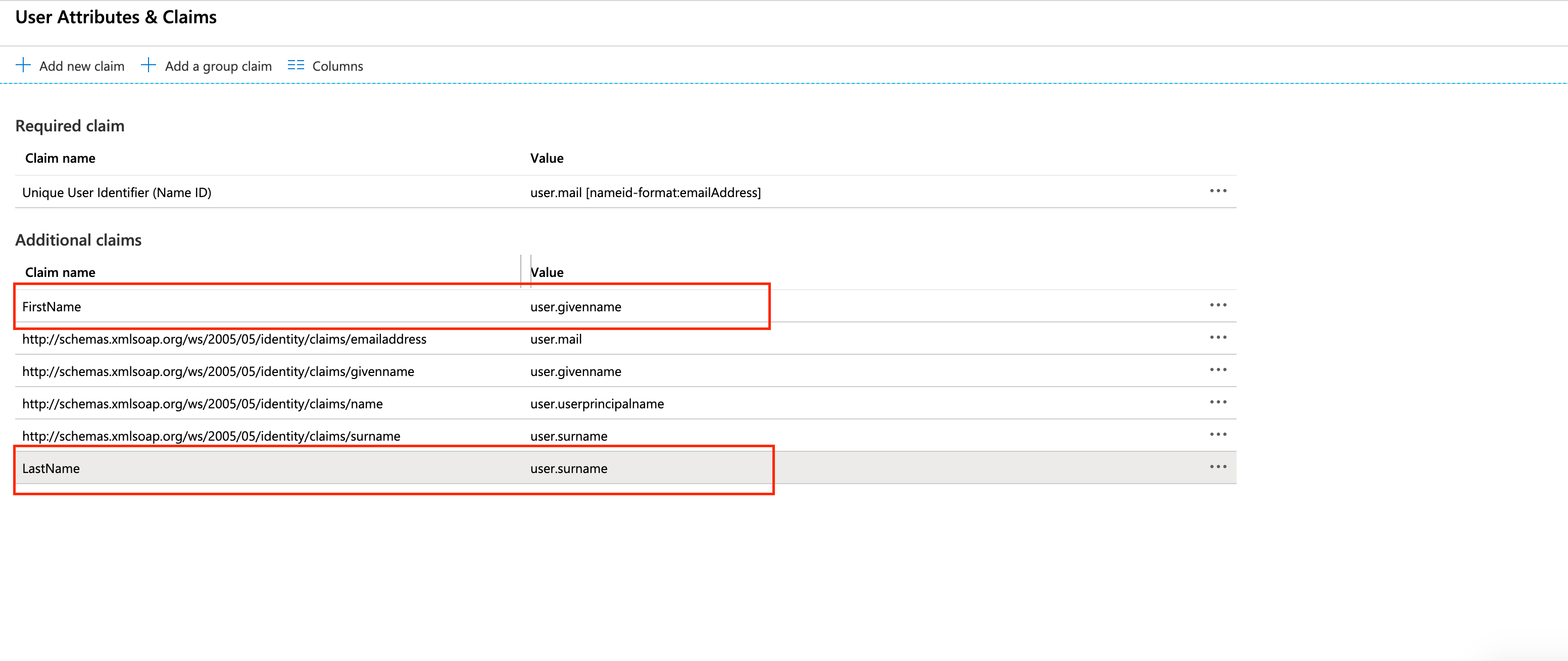Screen dimensions: 1568x661
Task: Open ellipsis menu for Unique User Identifier row
Action: coord(1217,191)
